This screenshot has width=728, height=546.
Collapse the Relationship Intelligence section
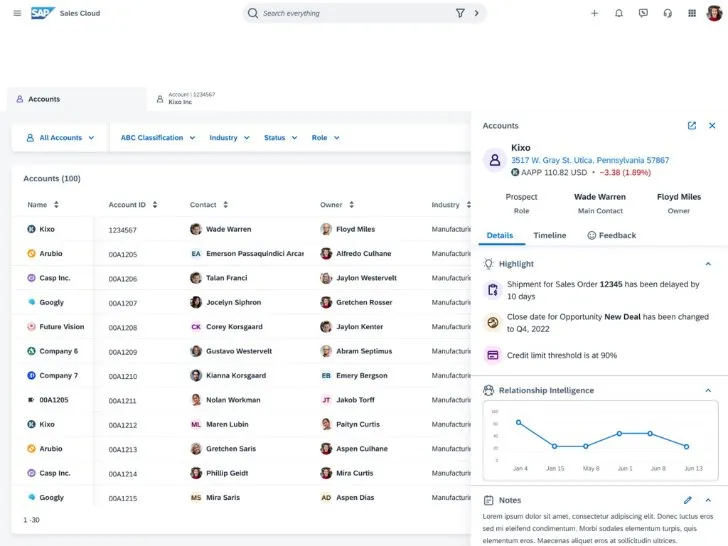(708, 390)
